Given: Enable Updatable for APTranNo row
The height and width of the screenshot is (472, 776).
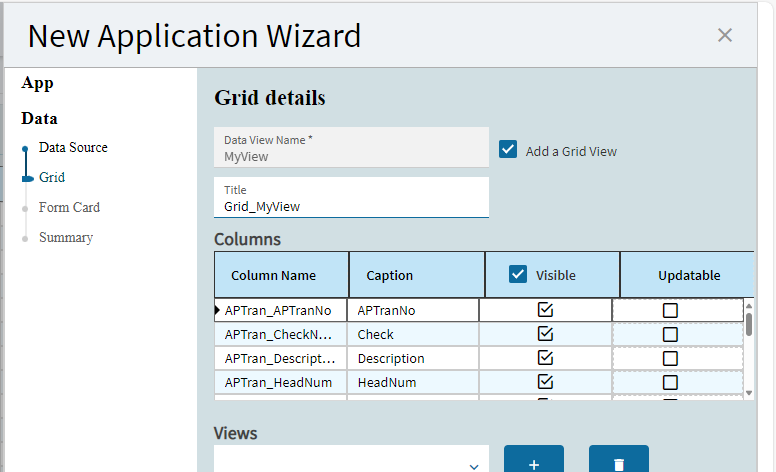Looking at the screenshot, I should (x=670, y=310).
